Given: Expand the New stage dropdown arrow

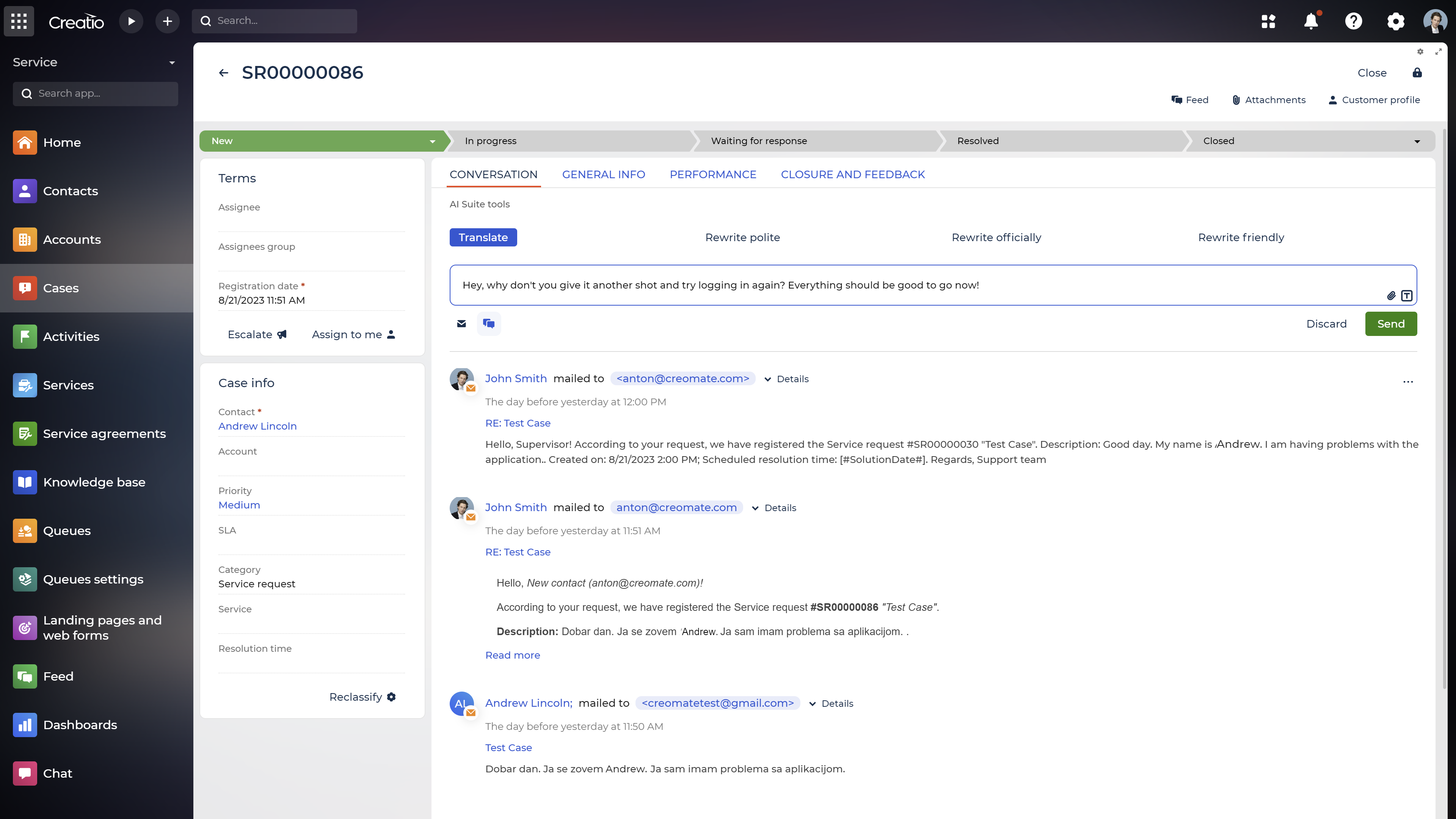Looking at the screenshot, I should click(432, 141).
